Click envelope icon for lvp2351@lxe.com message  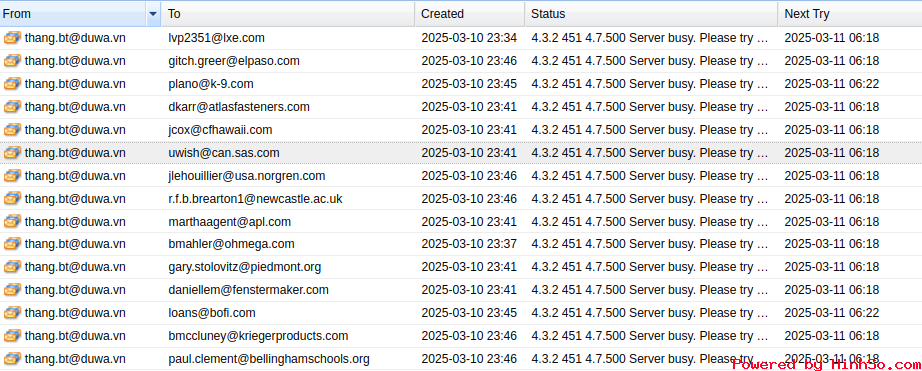[12, 38]
